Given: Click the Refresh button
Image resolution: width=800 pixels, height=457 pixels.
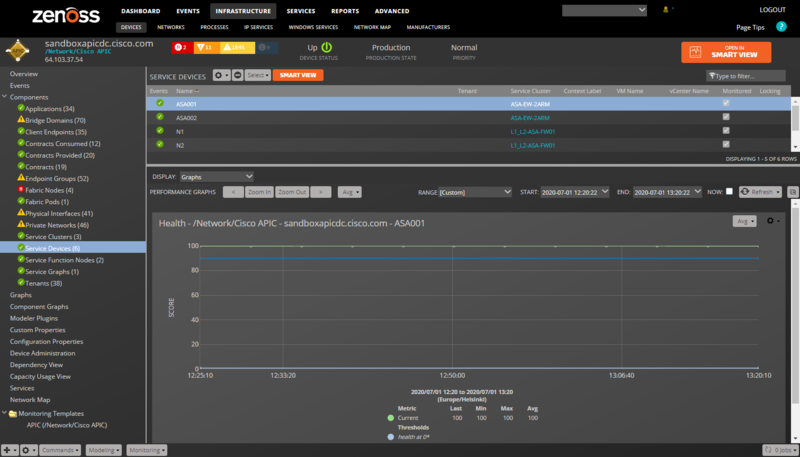Looking at the screenshot, I should (x=760, y=192).
